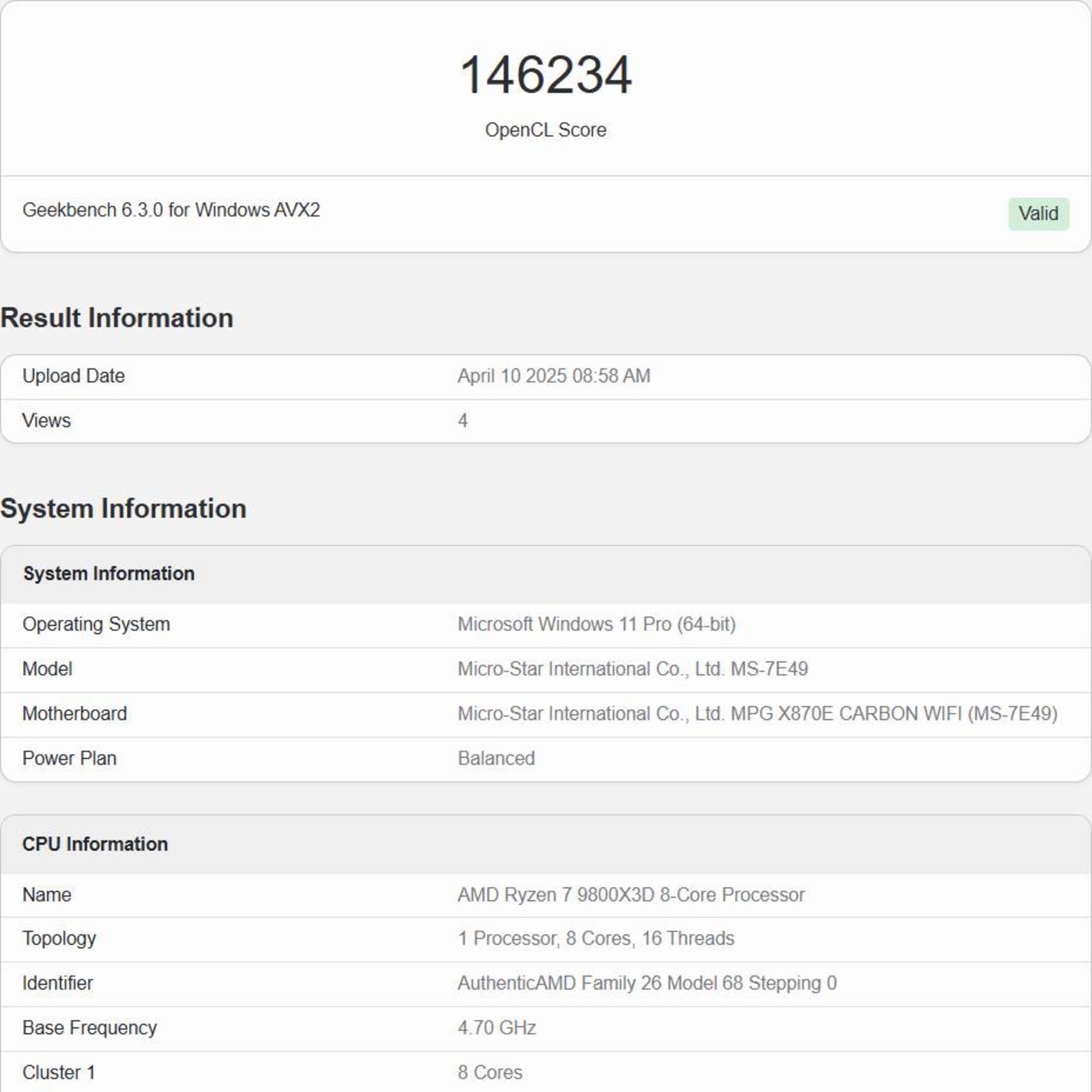Click the Motherboard label

click(75, 713)
